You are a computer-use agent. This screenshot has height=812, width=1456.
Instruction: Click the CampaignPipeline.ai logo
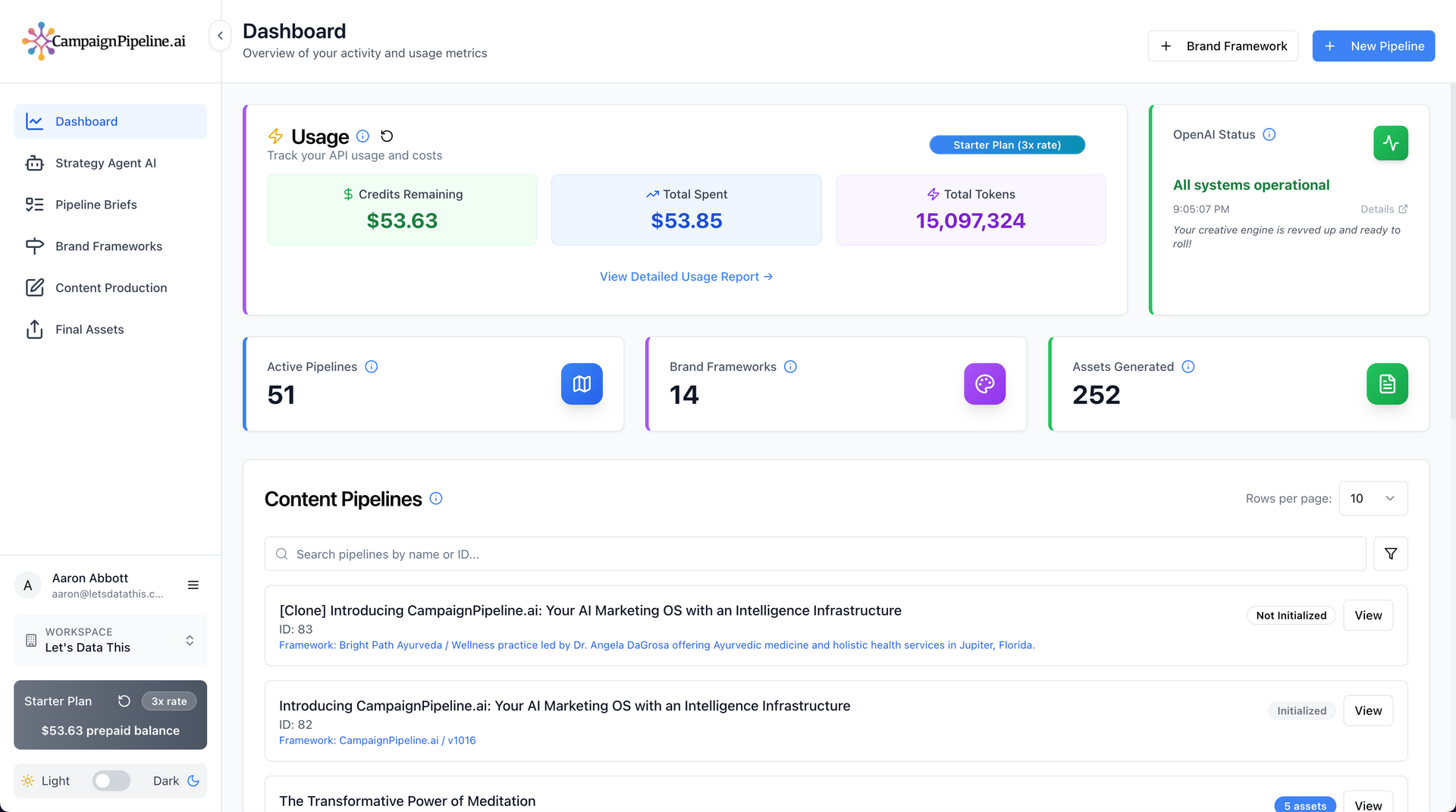point(104,41)
